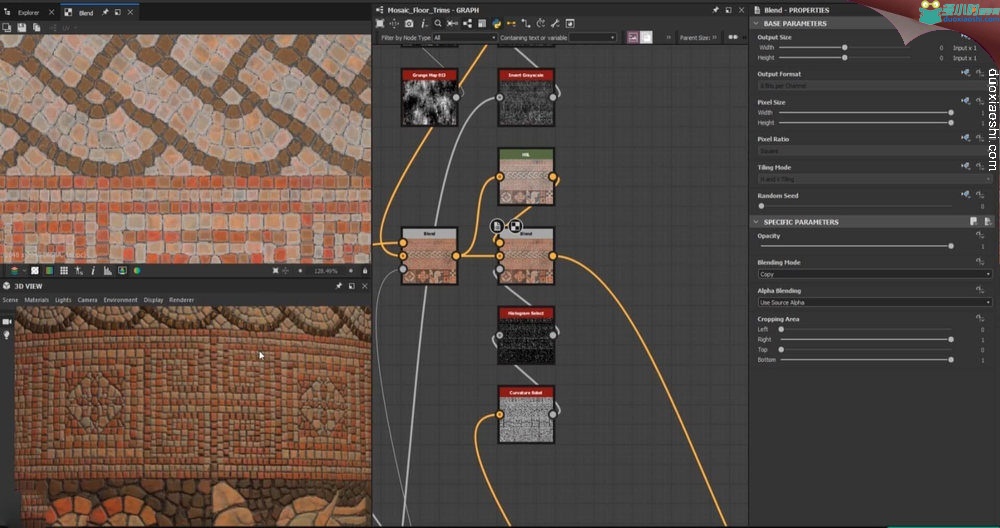Open the Filter by Node Type dropdown
1000x528 pixels.
click(464, 38)
